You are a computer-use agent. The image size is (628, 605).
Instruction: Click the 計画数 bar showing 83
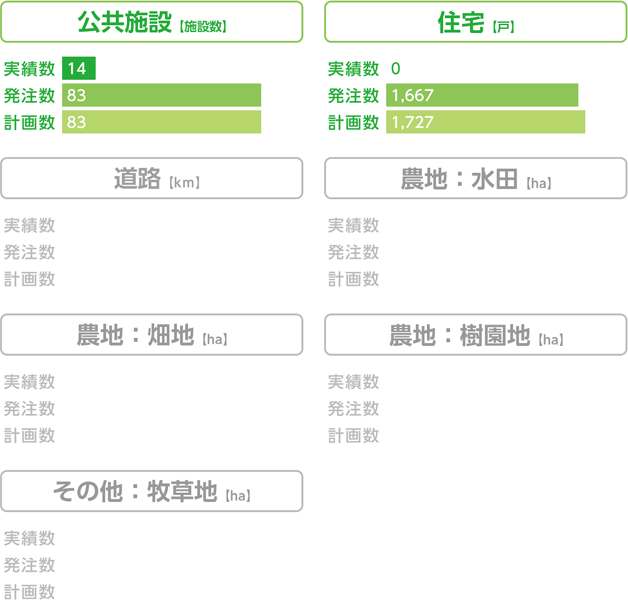(x=161, y=122)
